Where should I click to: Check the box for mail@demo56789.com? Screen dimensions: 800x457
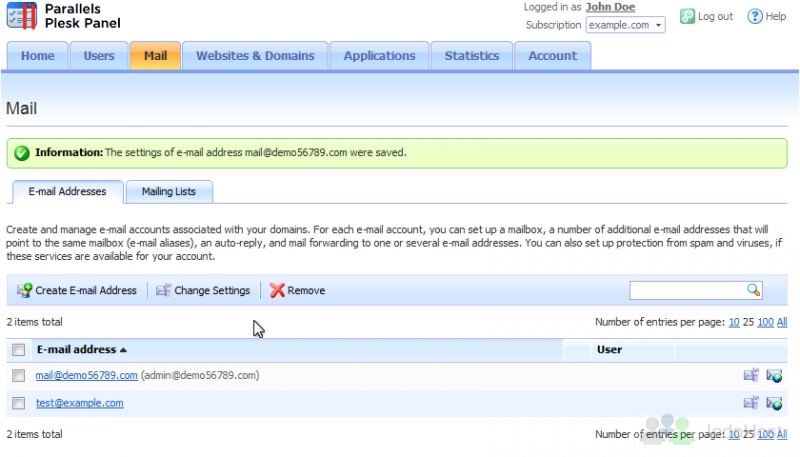[18, 375]
